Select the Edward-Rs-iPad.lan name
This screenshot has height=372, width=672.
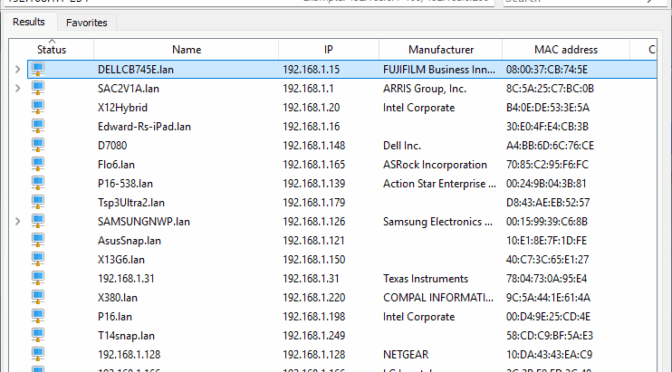144,126
